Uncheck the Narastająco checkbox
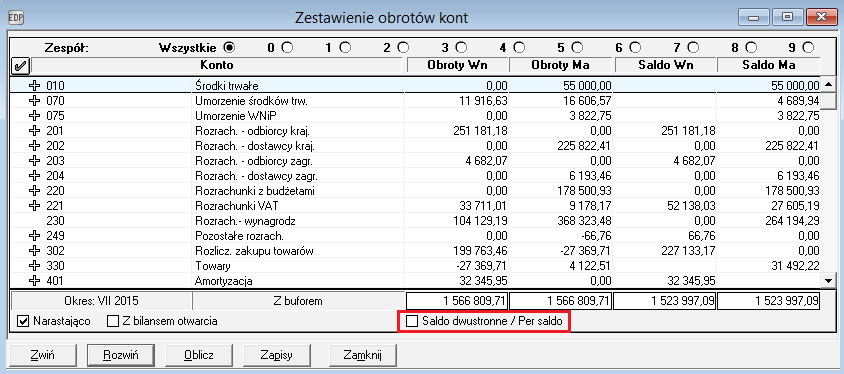Viewport: 844px width, 374px height. [x=23, y=322]
